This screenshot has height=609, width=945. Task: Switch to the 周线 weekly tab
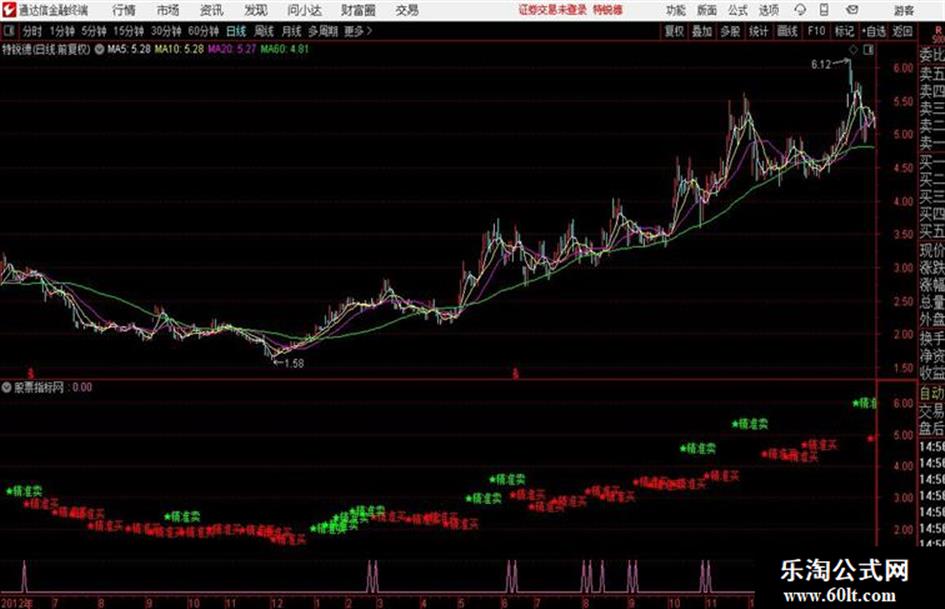[x=264, y=31]
